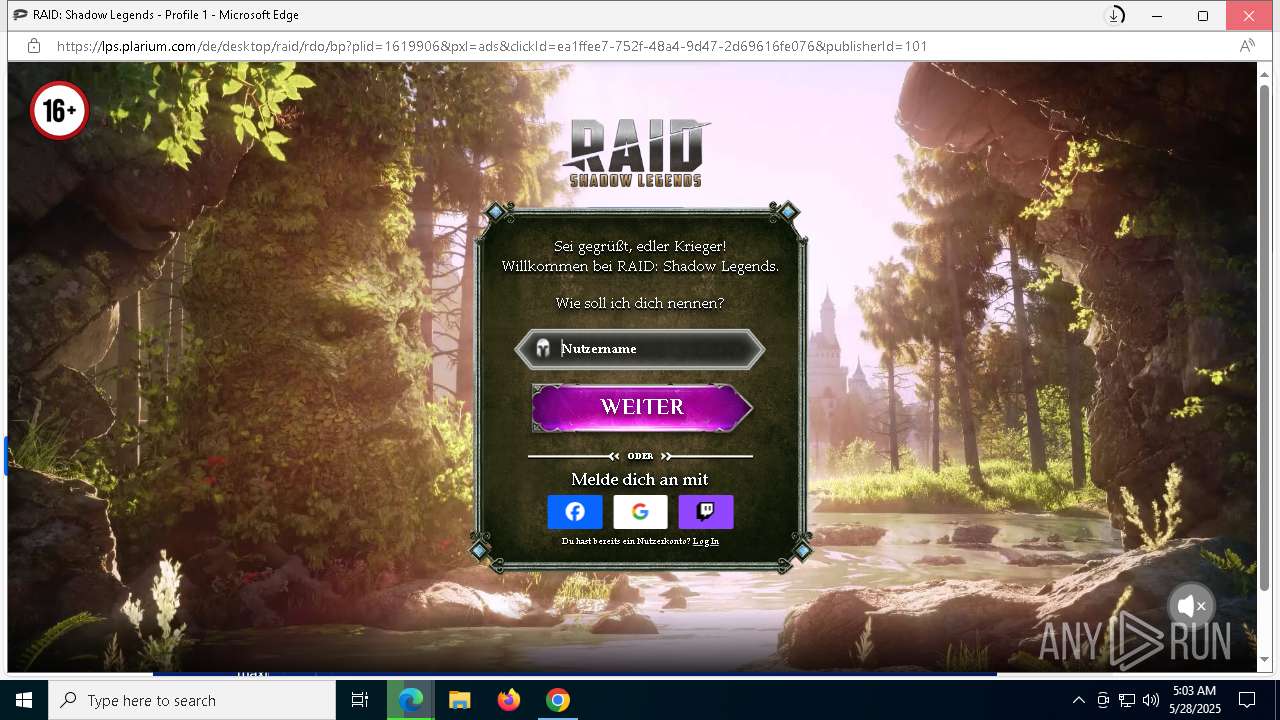Close the Microsoft Edge window
The image size is (1280, 720).
[1249, 15]
